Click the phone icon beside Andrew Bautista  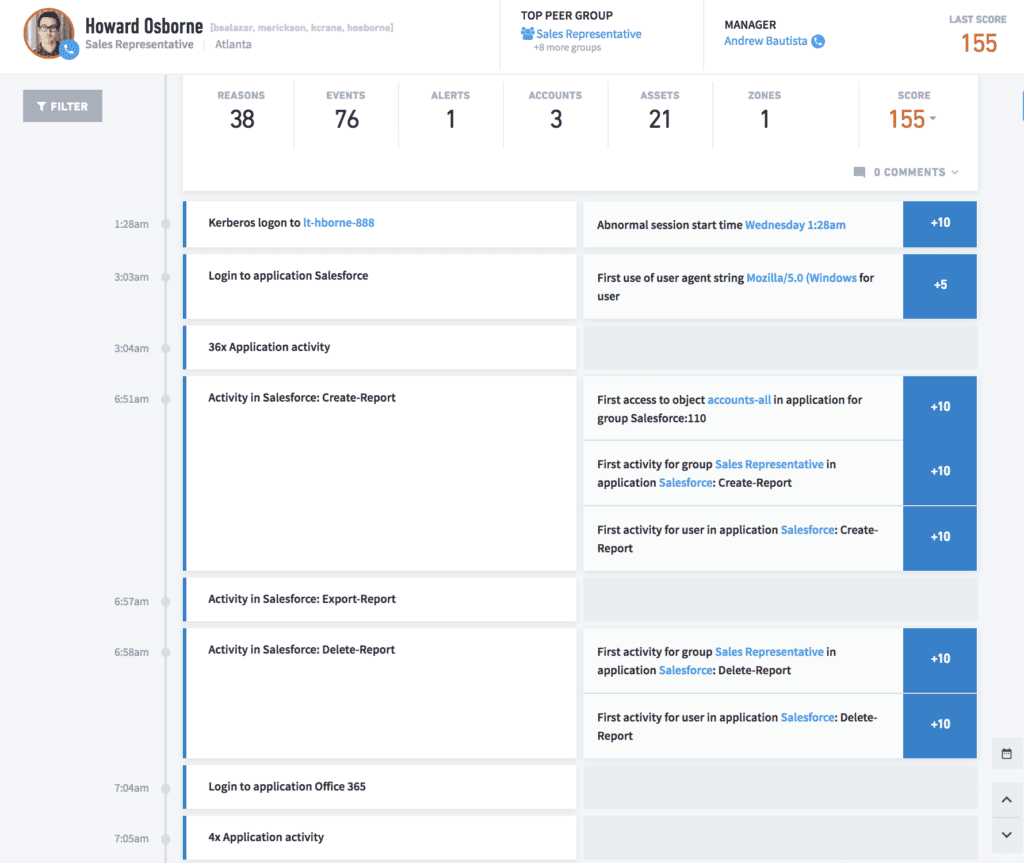click(x=818, y=42)
